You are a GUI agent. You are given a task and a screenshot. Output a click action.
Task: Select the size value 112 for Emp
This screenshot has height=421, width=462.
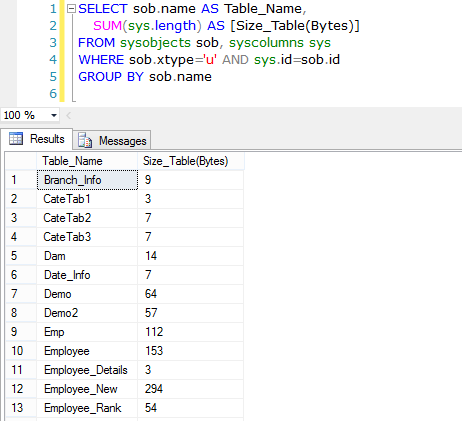(x=191, y=332)
